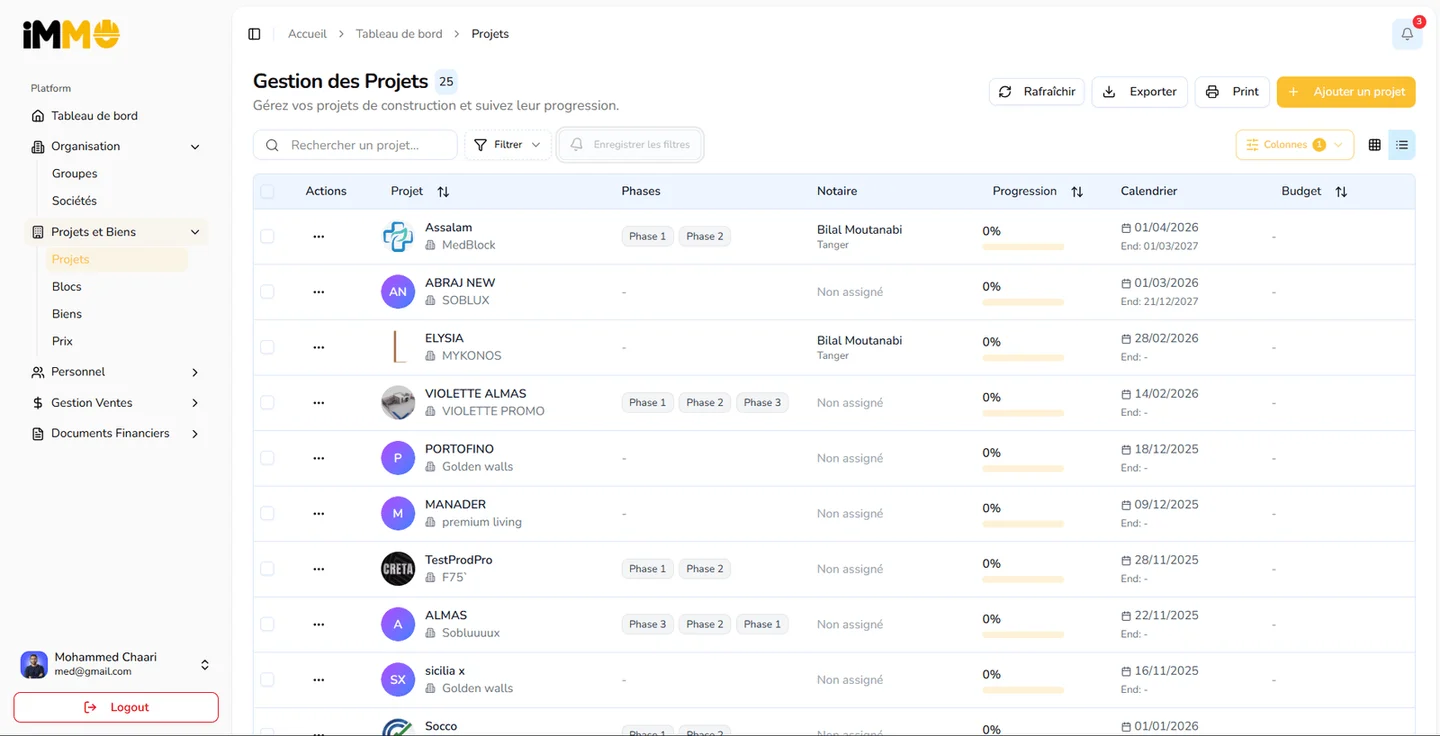Switch to list view icon
Image resolution: width=1440 pixels, height=736 pixels.
coord(1402,145)
